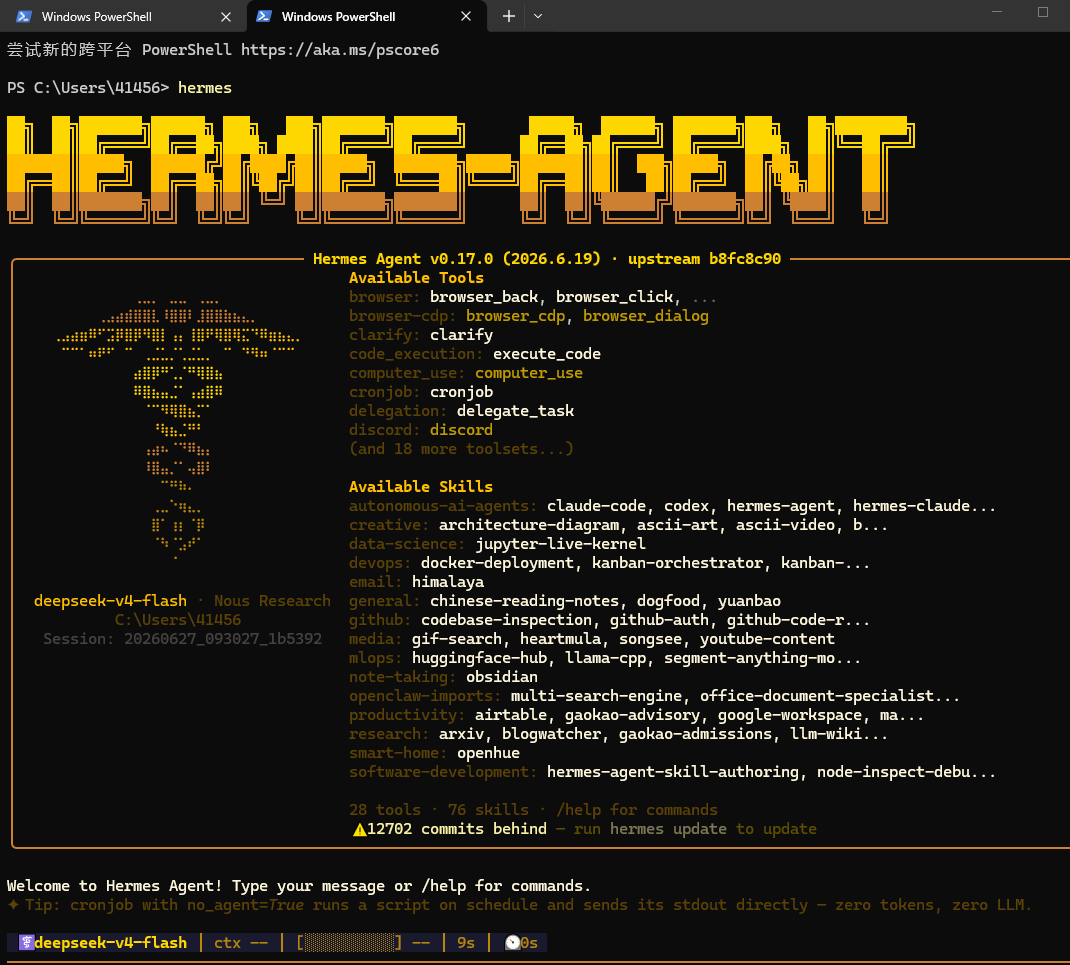Click the PowerShell icon on the inactive tab
The height and width of the screenshot is (965, 1070).
[24, 16]
